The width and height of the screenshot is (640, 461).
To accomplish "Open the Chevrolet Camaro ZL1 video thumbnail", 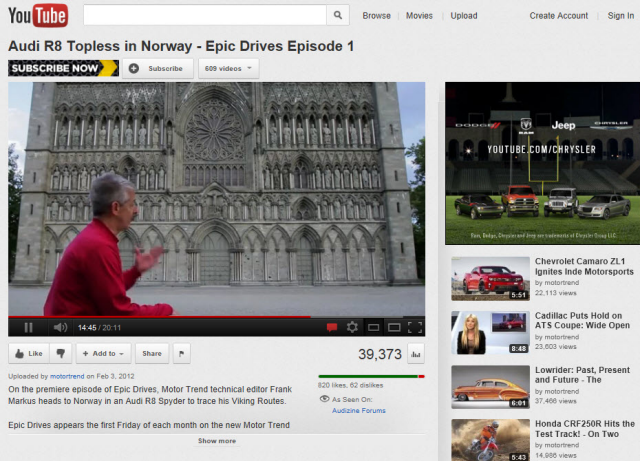I will tap(489, 279).
